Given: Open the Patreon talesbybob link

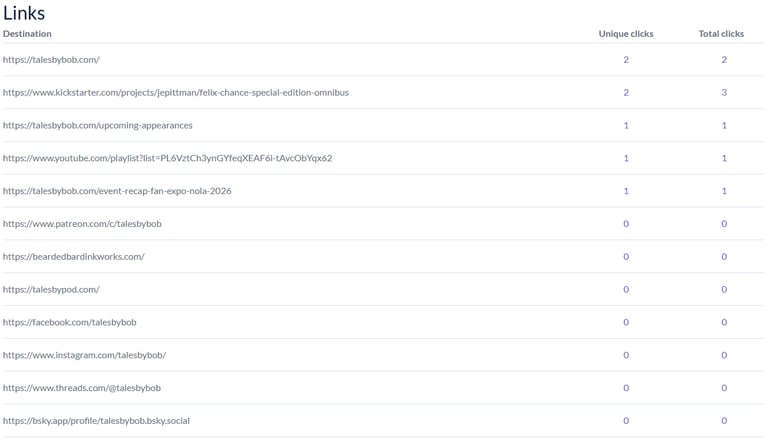Looking at the screenshot, I should tap(82, 224).
